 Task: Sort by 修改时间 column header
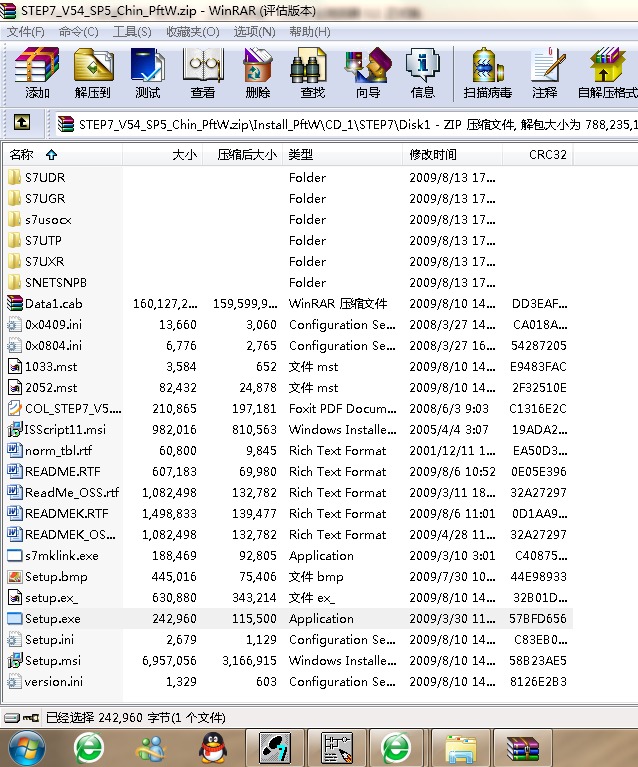point(432,155)
